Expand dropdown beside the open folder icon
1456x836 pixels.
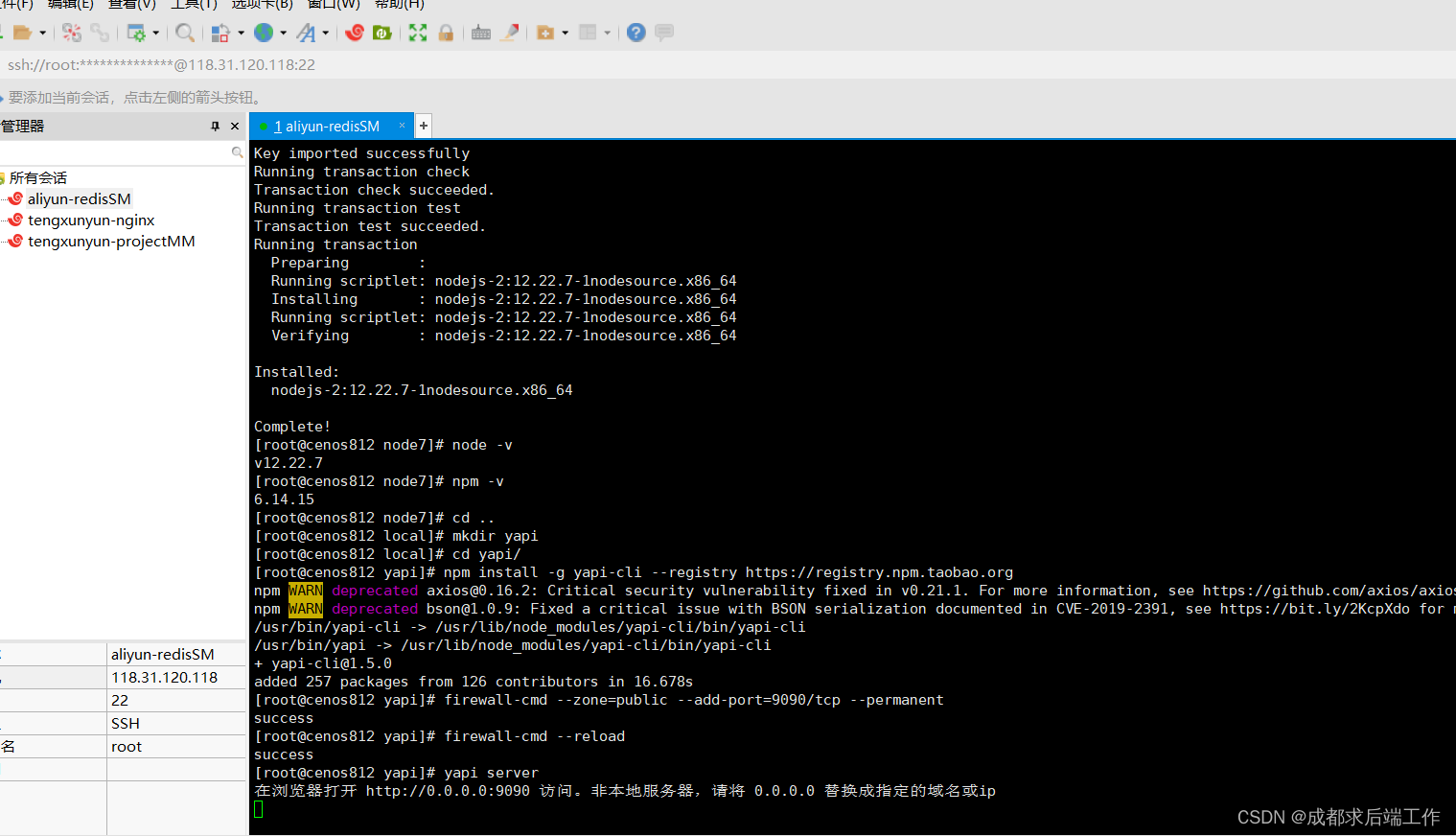tap(43, 32)
